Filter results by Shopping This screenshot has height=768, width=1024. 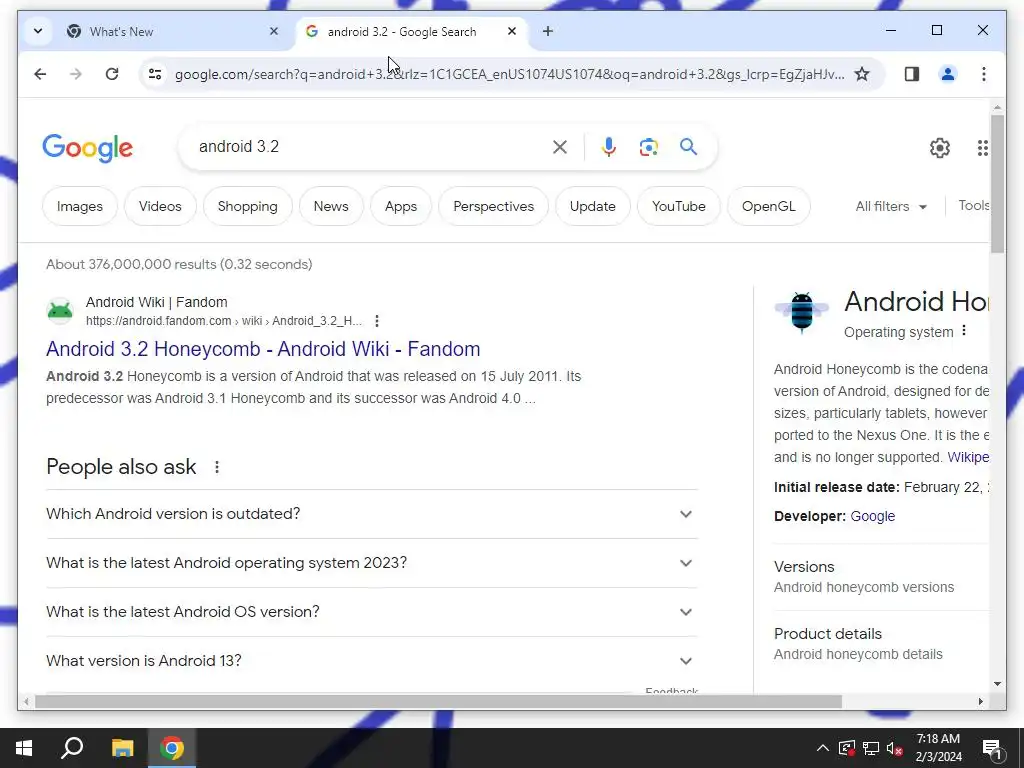248,206
